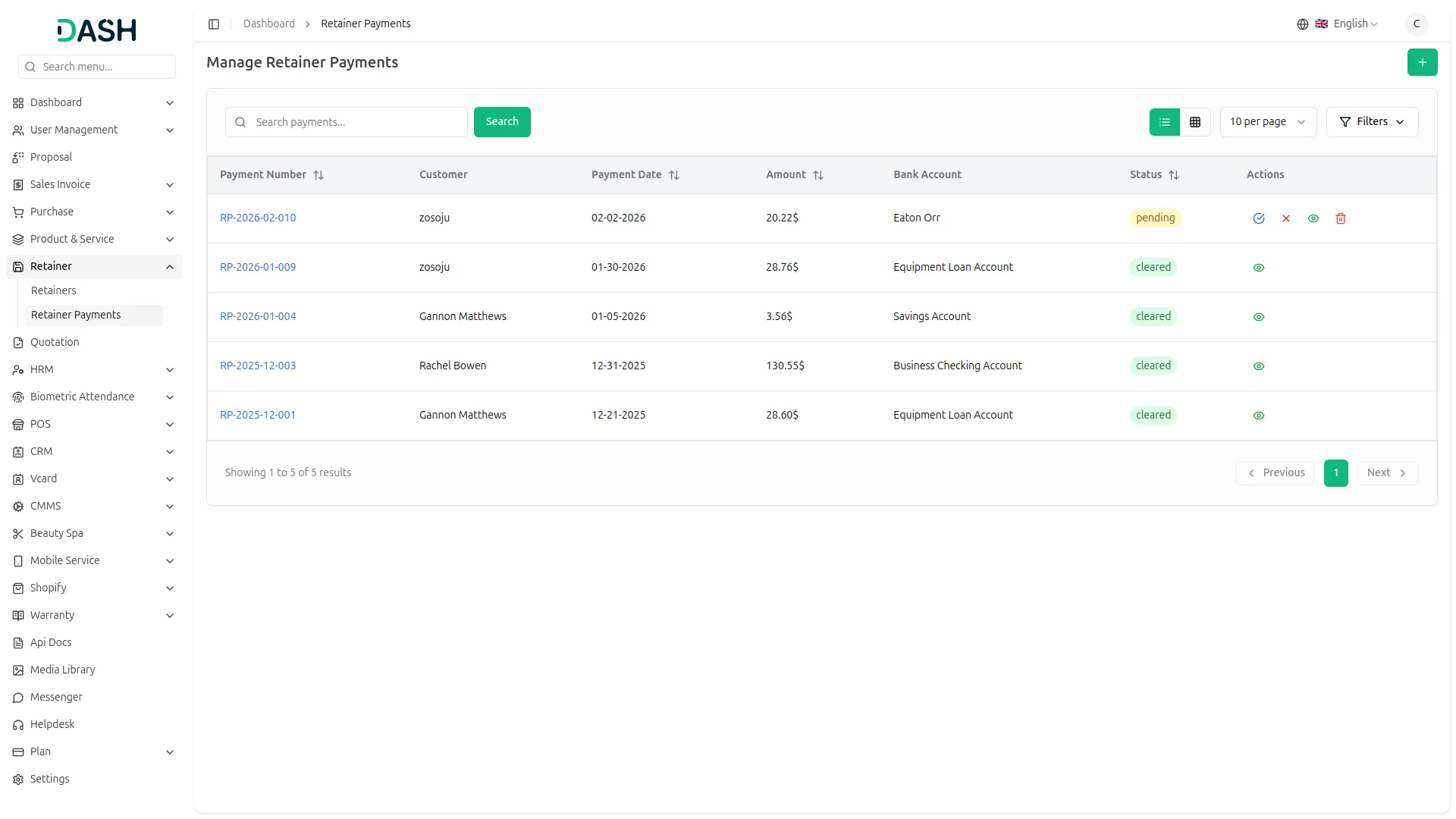
Task: Expand the Filters dropdown
Action: [1371, 122]
